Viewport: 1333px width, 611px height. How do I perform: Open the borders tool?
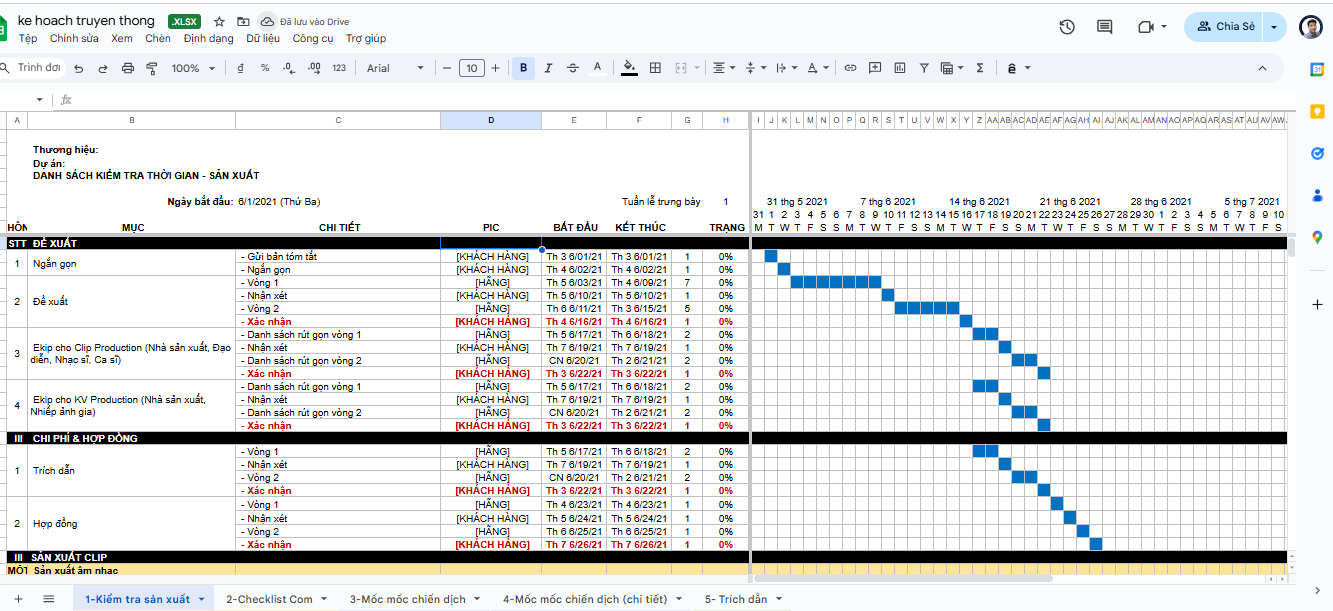(656, 68)
